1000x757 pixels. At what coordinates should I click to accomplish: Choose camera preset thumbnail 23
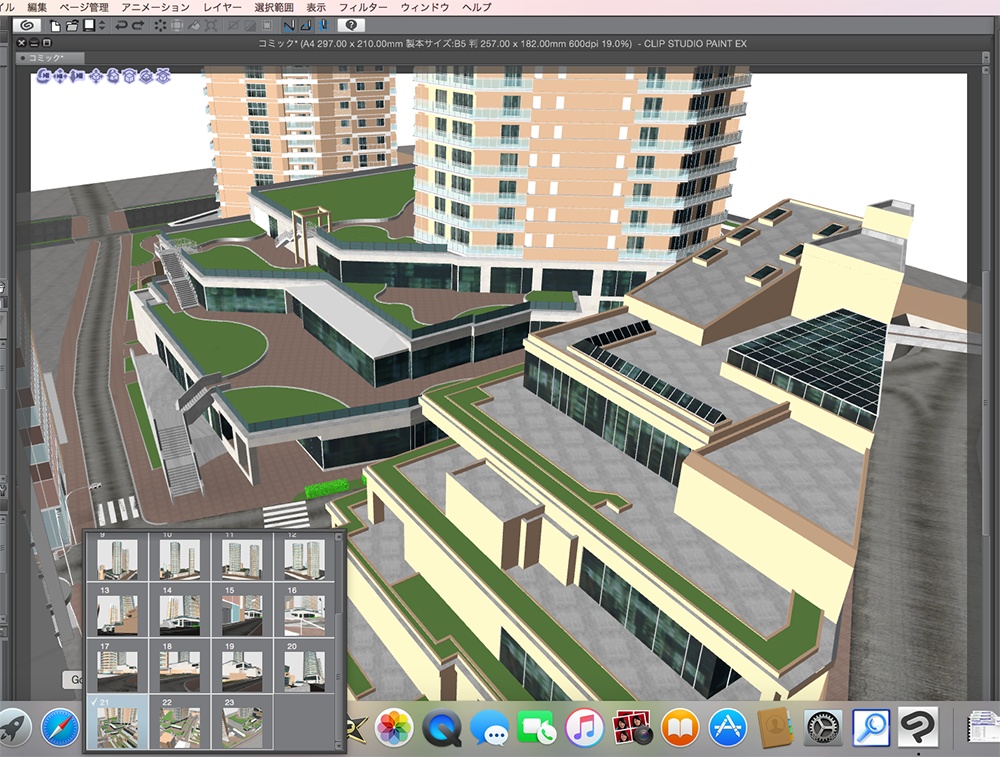[242, 723]
